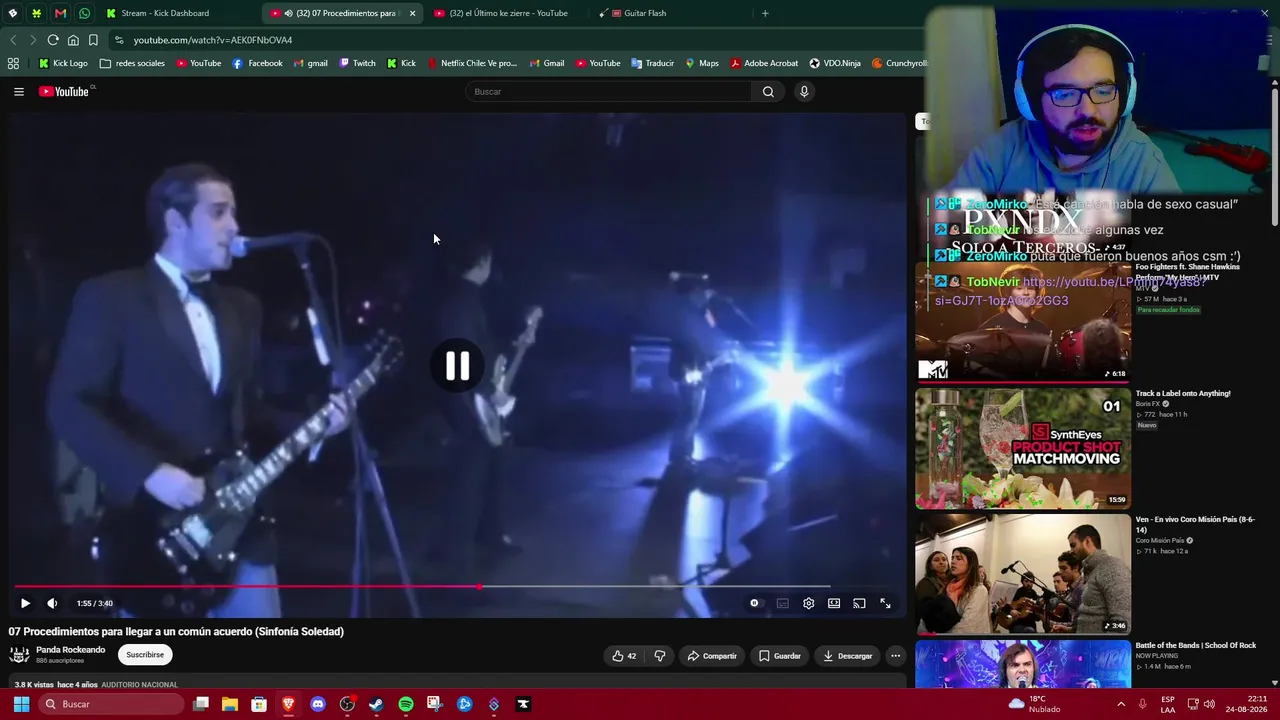1280x720 pixels.
Task: Open the Panda Rockeando channel avatar
Action: pos(19,655)
